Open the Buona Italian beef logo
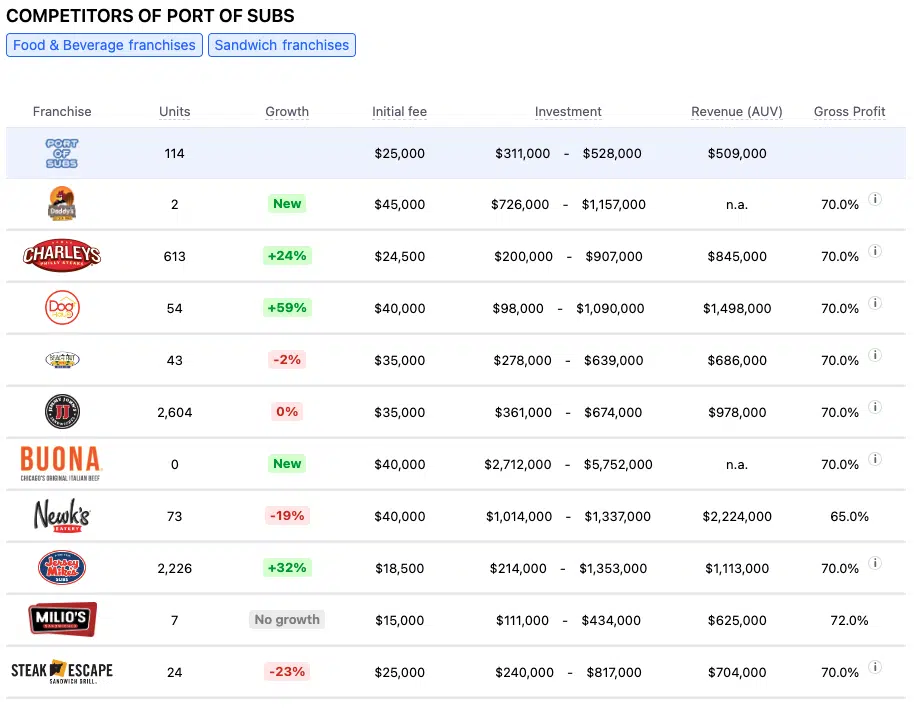This screenshot has height=709, width=914. point(62,464)
